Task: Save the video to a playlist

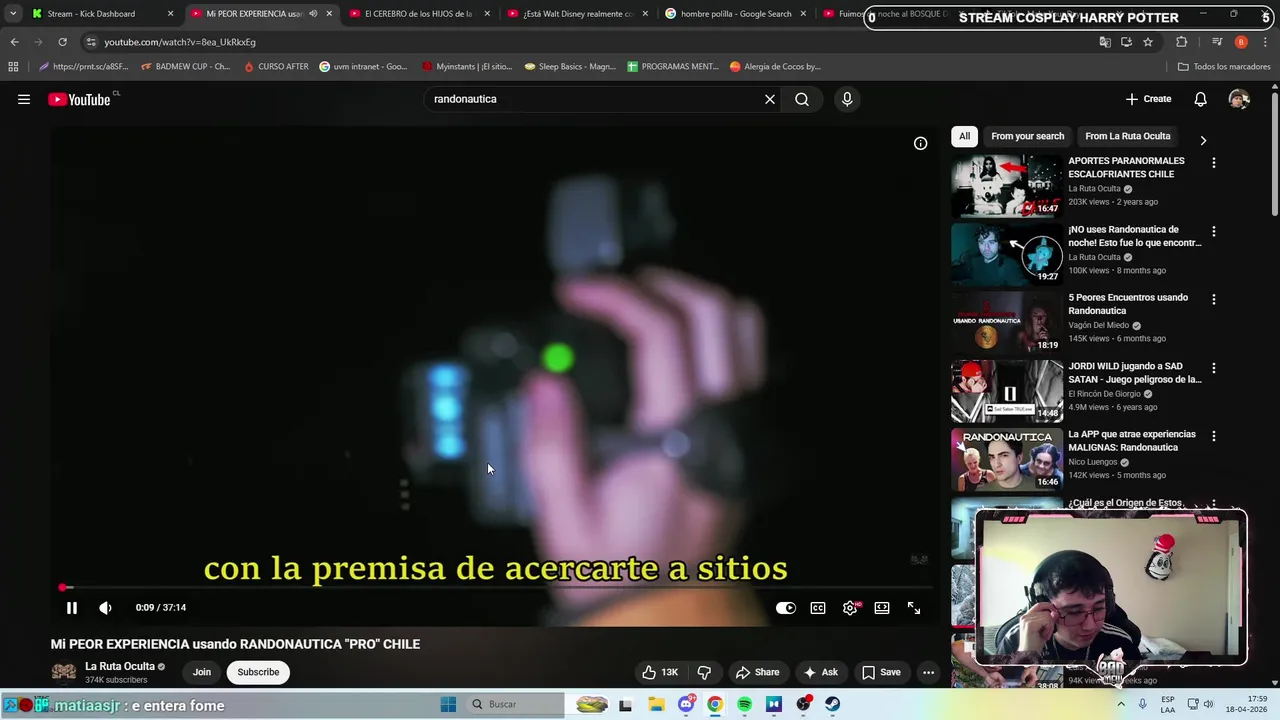Action: 881,672
